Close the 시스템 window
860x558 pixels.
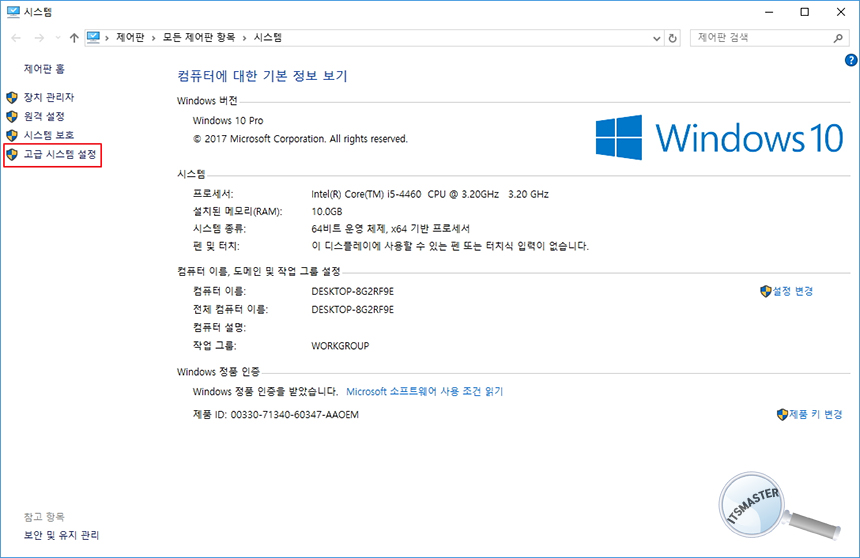click(x=841, y=12)
